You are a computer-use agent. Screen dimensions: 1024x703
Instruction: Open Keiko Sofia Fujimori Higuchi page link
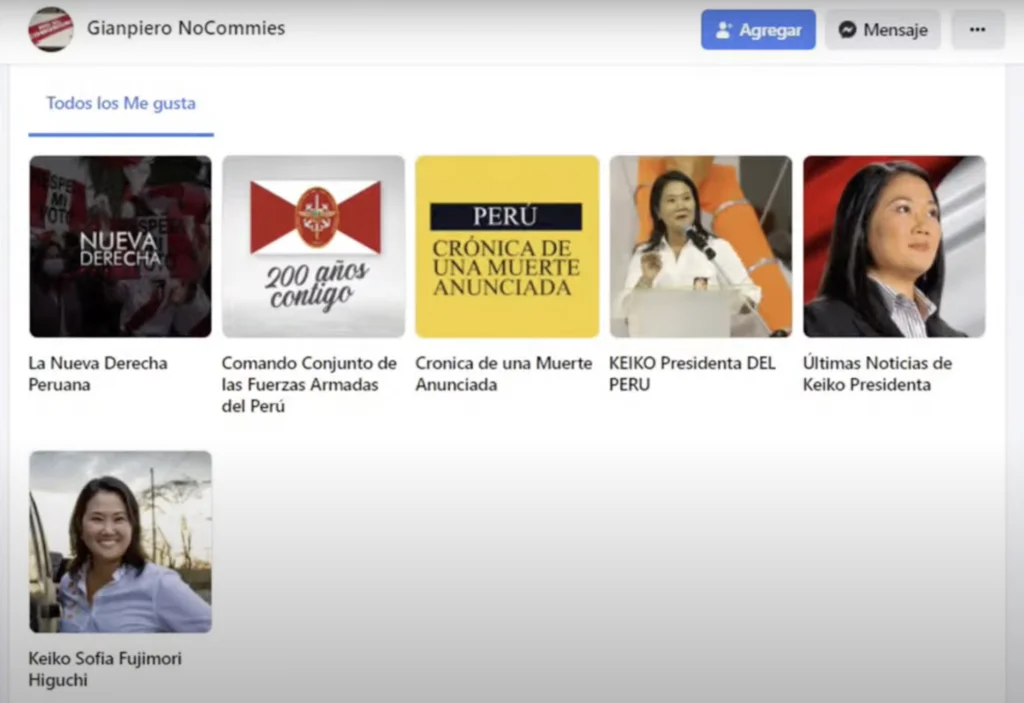(105, 669)
